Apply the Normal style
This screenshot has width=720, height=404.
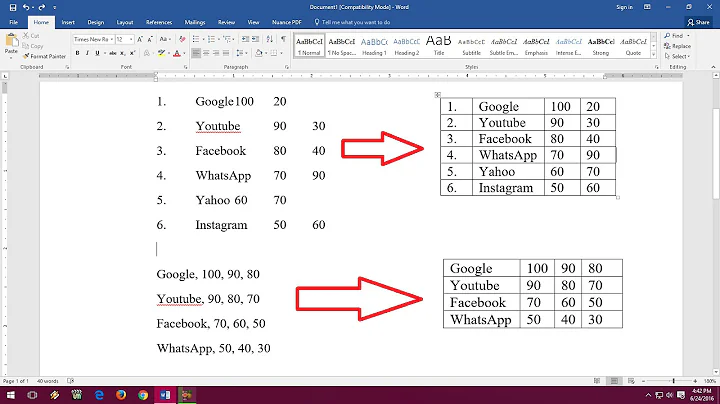point(309,46)
